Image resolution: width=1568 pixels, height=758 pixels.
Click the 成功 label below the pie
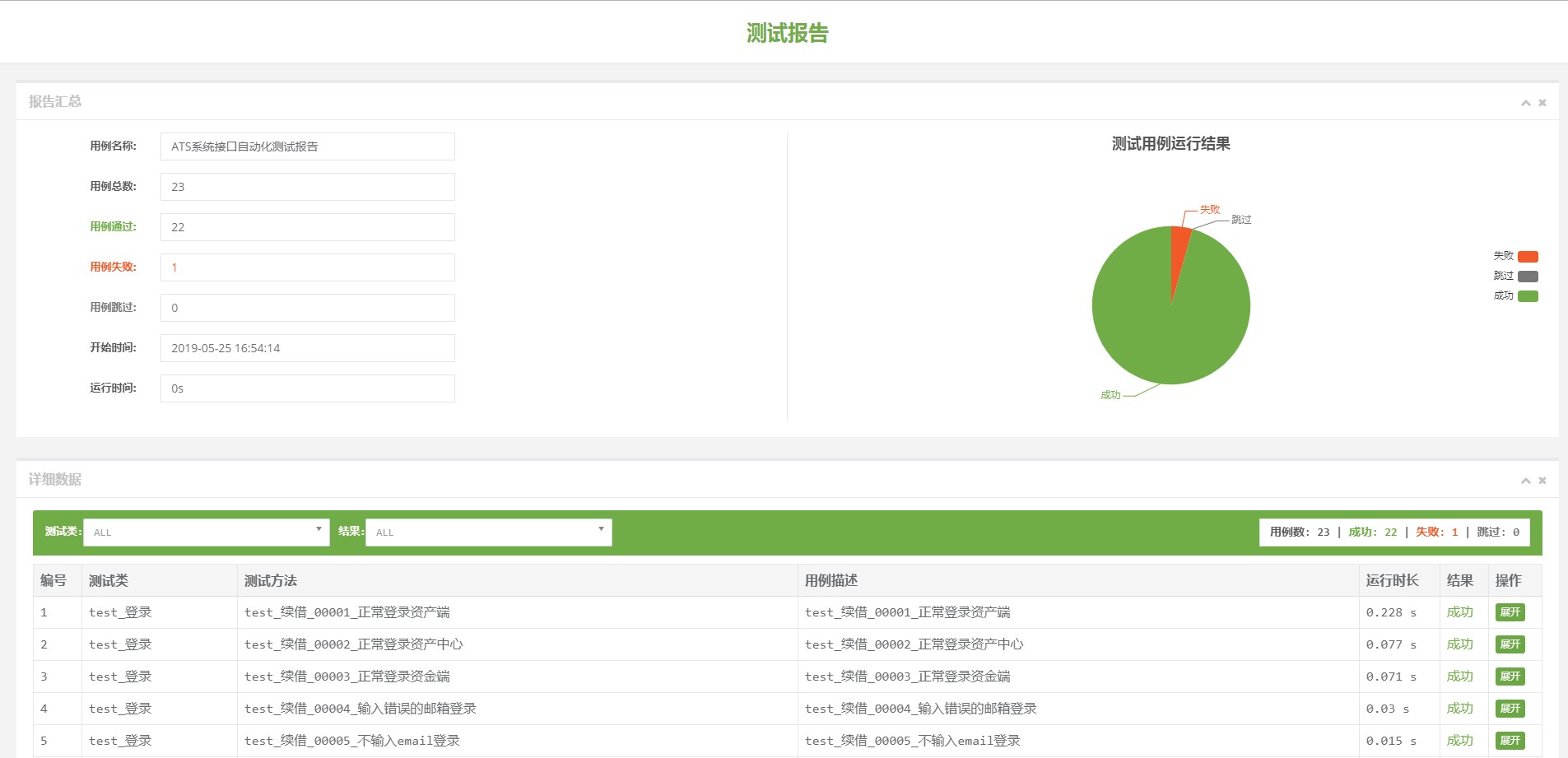click(1110, 396)
